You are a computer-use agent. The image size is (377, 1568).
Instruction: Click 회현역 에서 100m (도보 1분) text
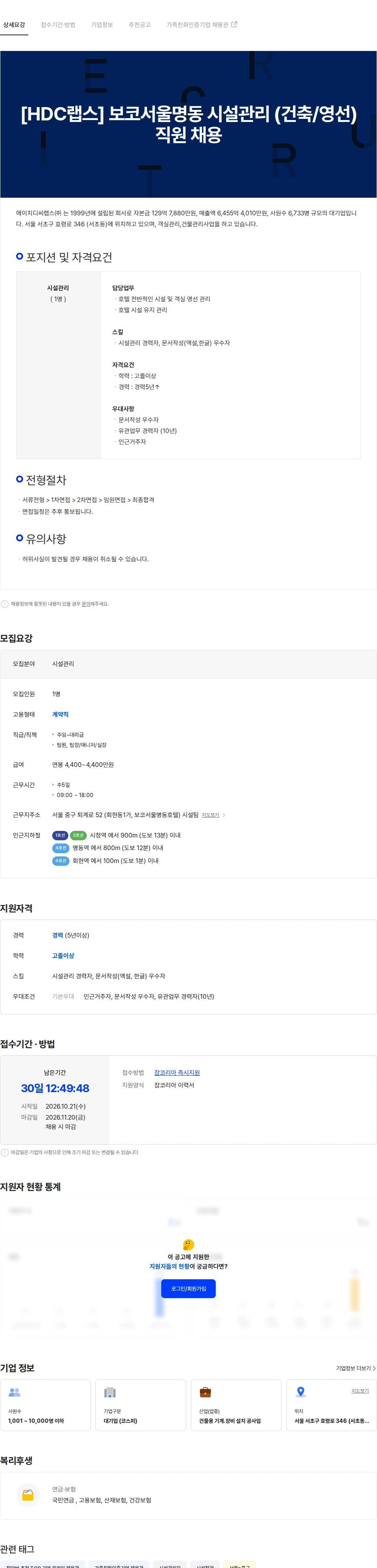[116, 861]
